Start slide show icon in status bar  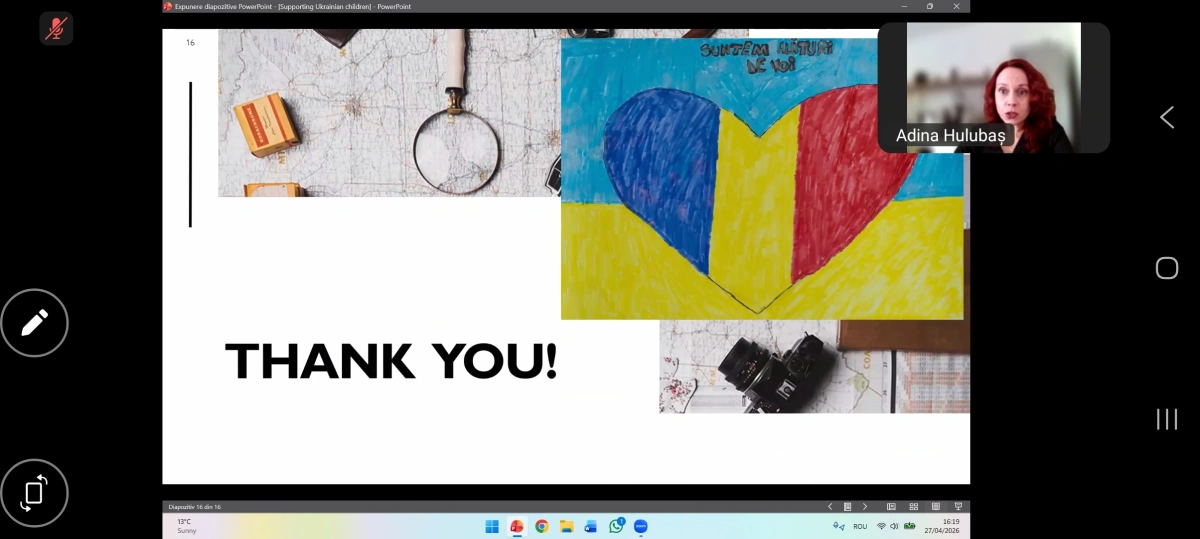[958, 507]
